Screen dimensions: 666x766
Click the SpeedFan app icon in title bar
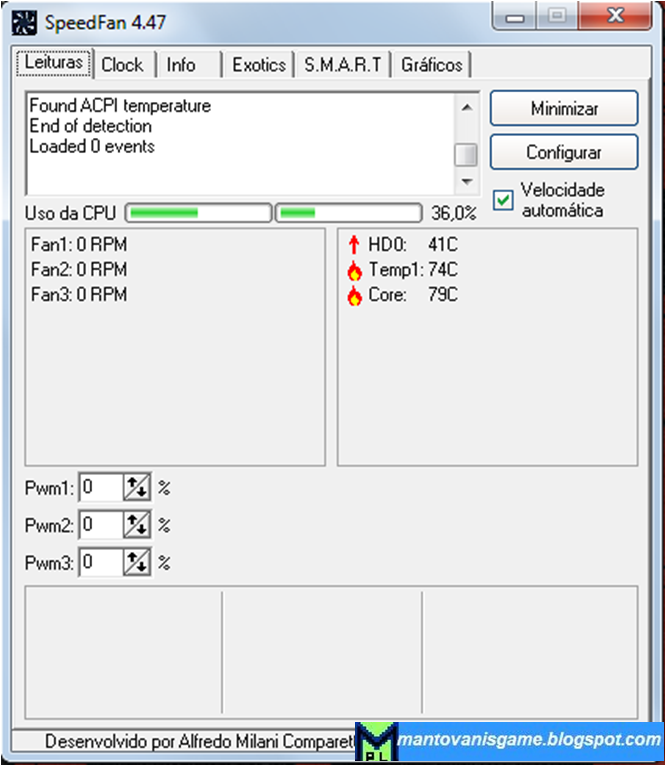(24, 22)
